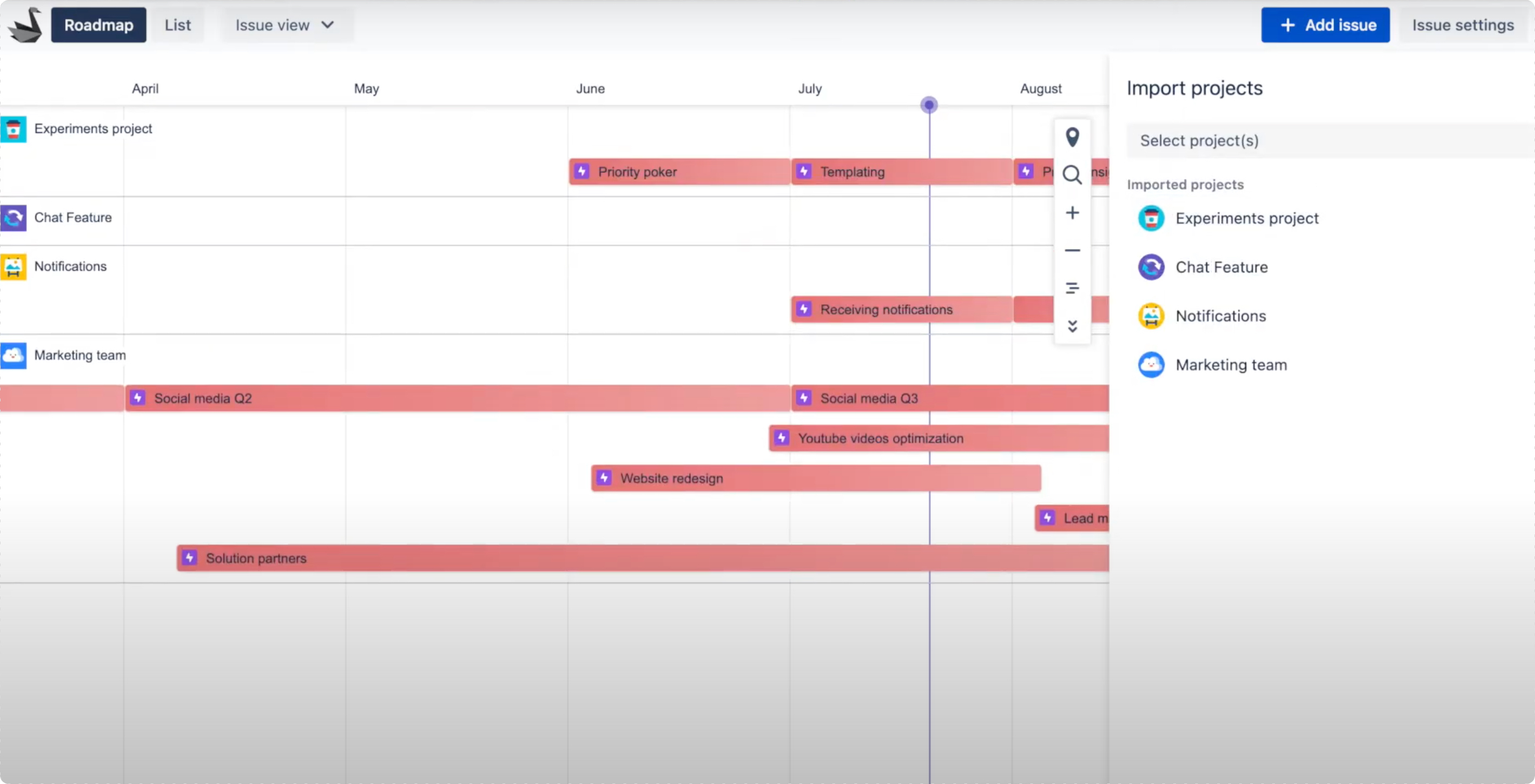Switch to the Roadmap tab
The width and height of the screenshot is (1535, 784).
pos(98,25)
